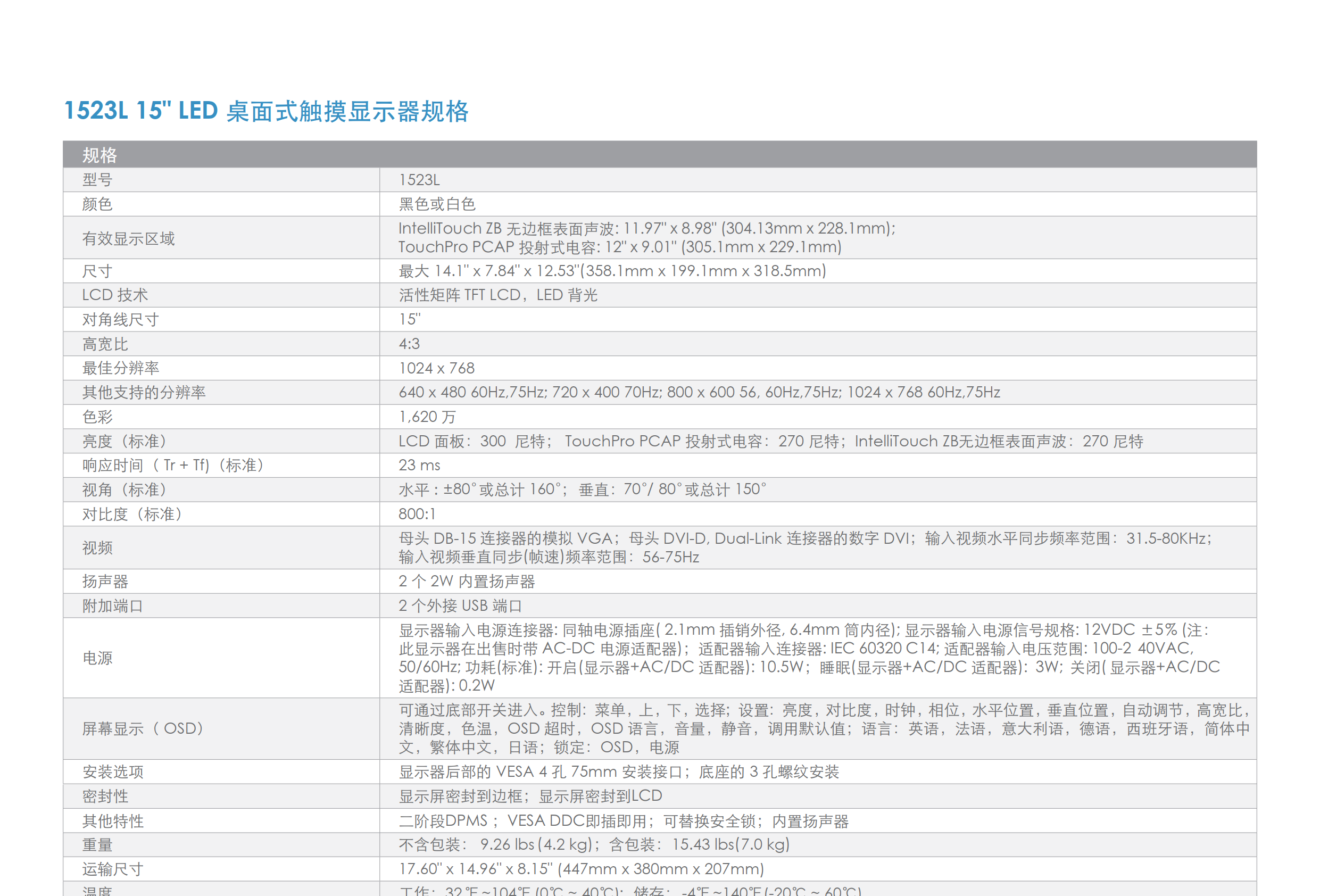The image size is (1320, 896).
Task: Select the '23 ms' response time value
Action: pyautogui.click(x=419, y=466)
